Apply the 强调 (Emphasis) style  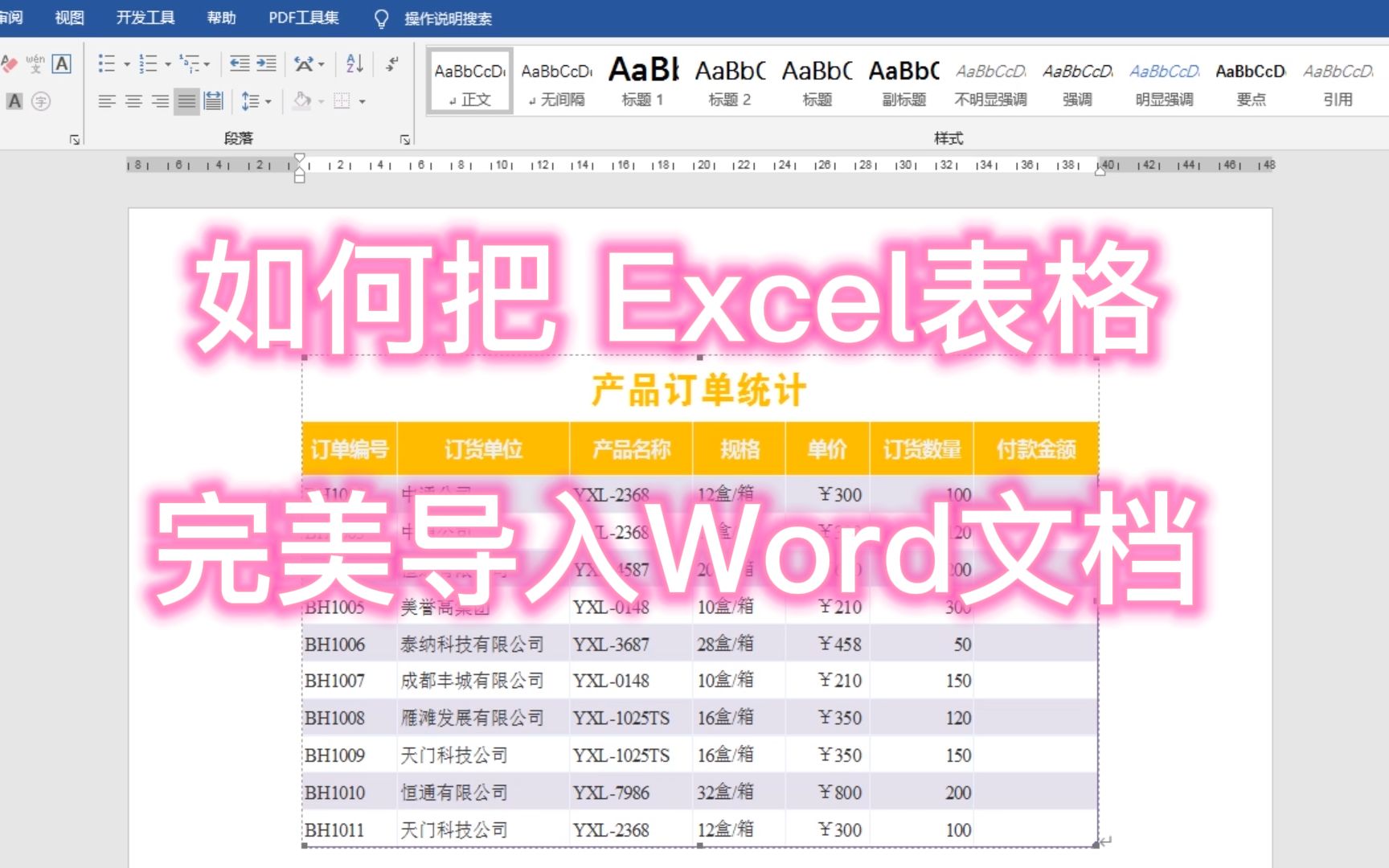[1077, 82]
